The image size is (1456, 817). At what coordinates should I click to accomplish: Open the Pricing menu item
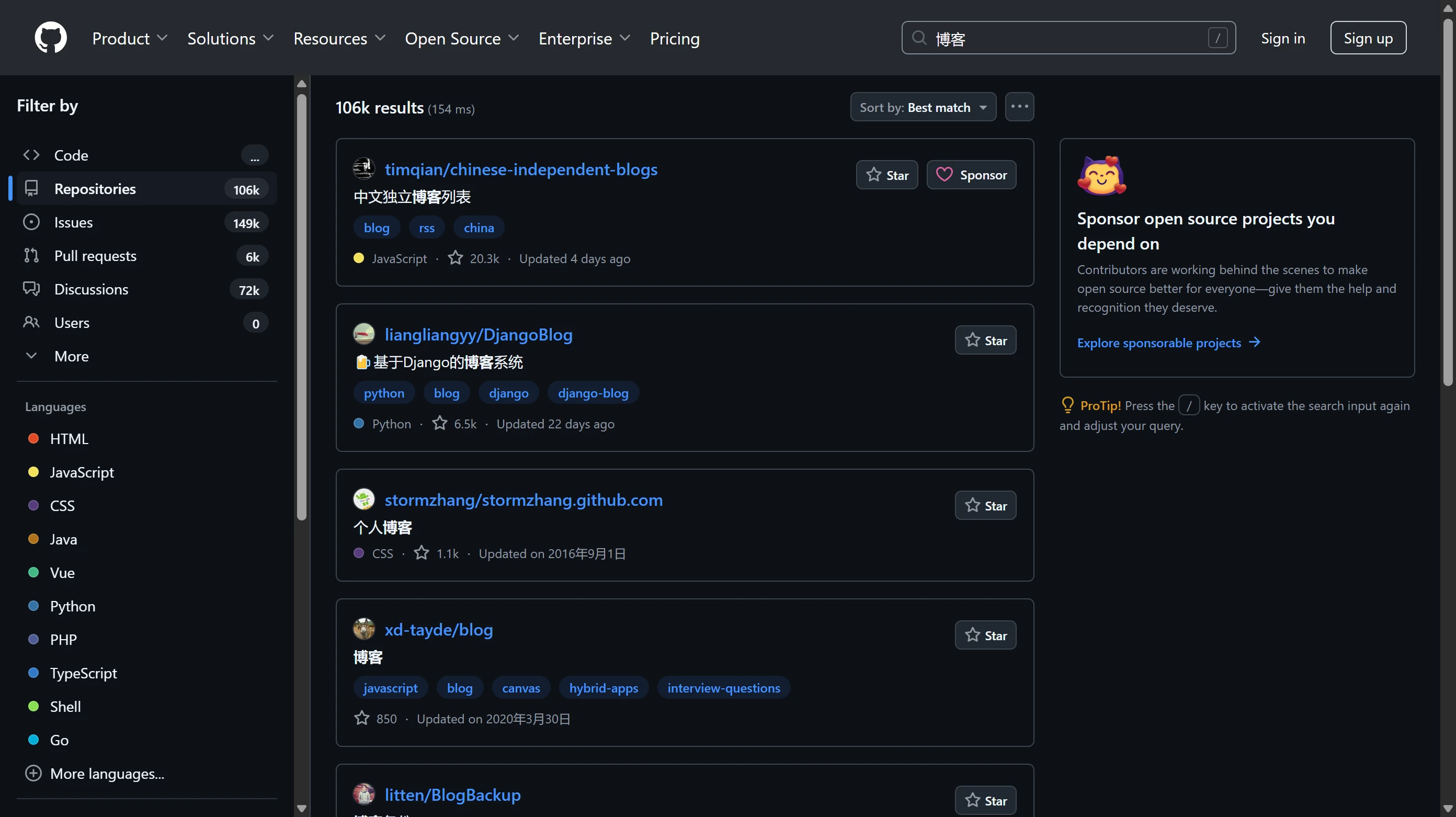[x=674, y=39]
